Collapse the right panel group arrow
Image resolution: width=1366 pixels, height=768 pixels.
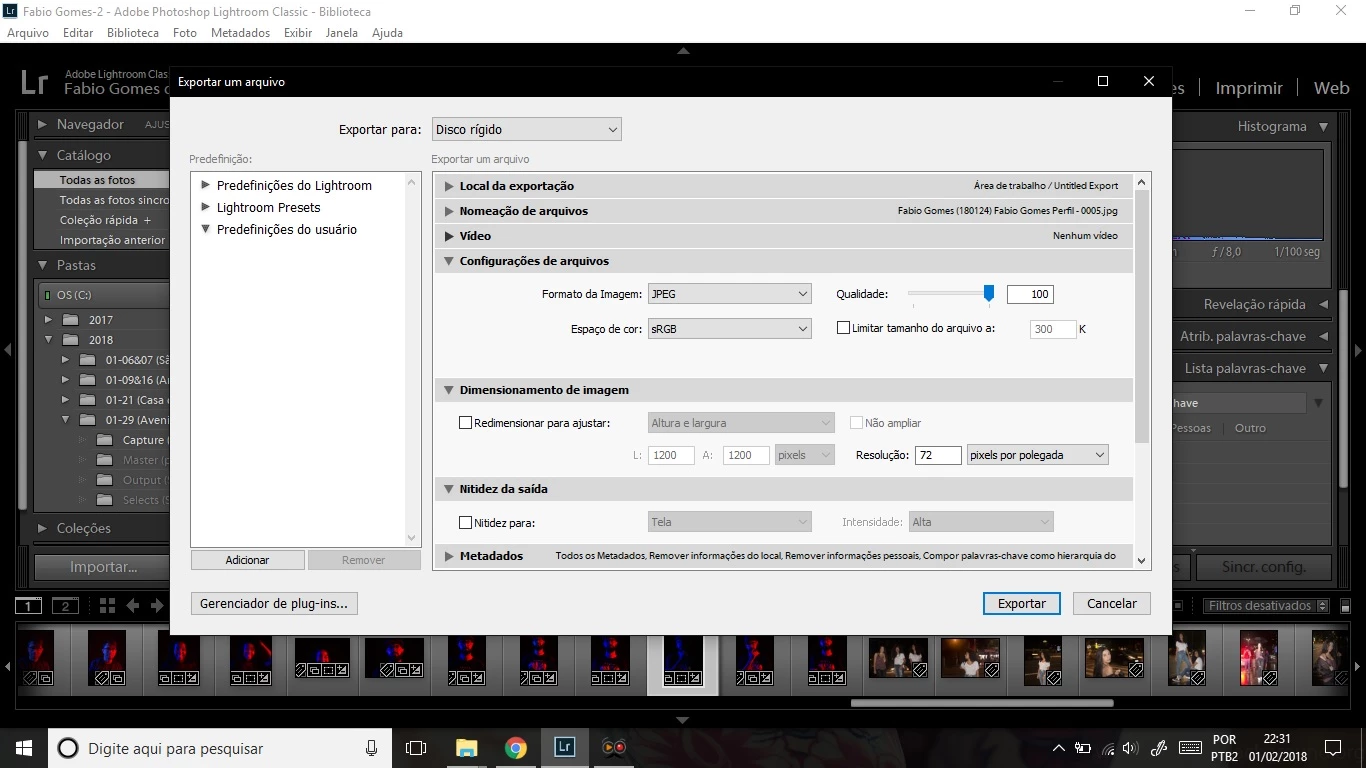1358,350
